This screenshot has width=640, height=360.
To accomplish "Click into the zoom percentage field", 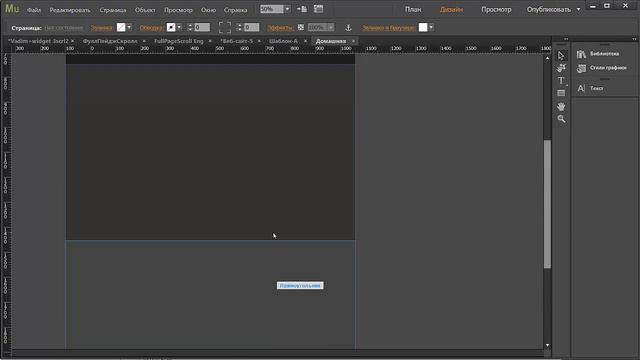I will coord(271,9).
